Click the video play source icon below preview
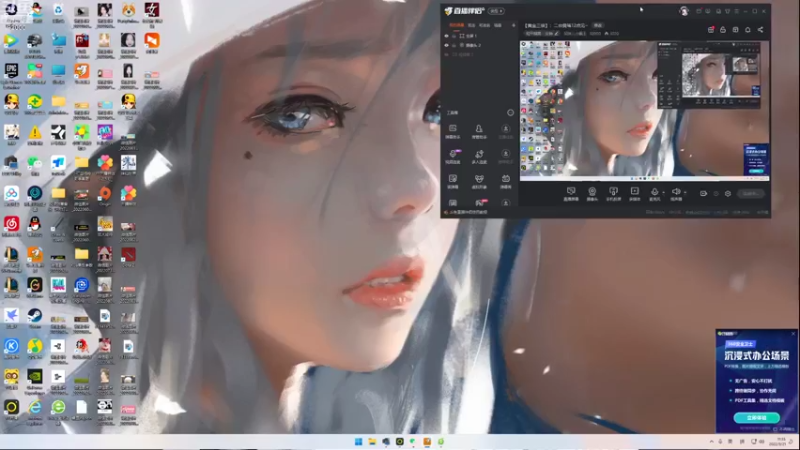 point(635,193)
